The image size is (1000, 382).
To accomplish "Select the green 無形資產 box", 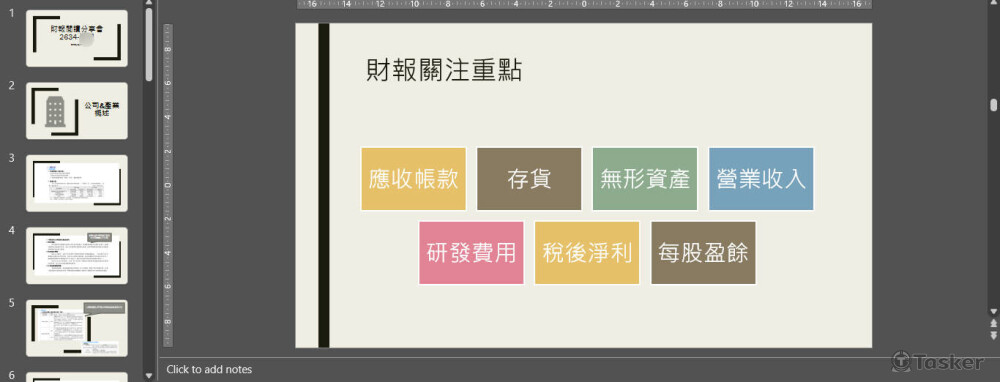I will (x=645, y=179).
